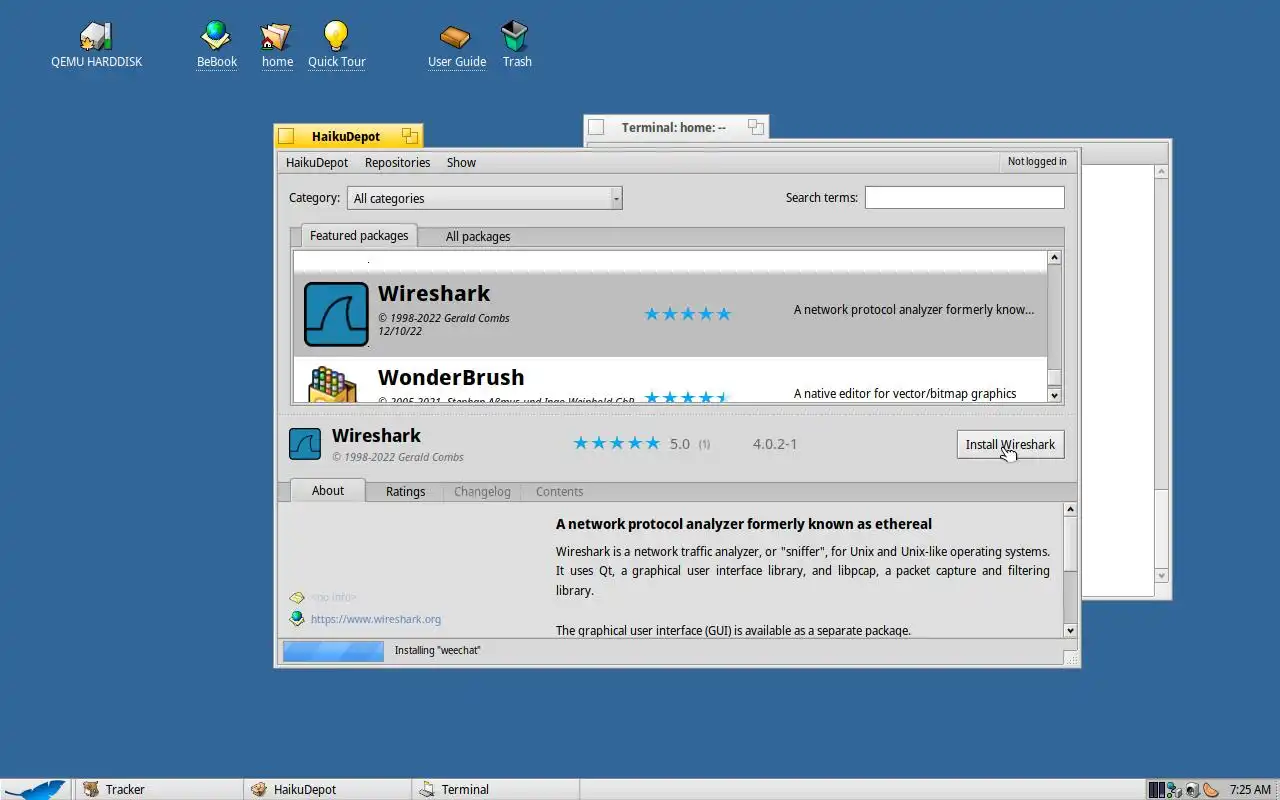Click the description pane scroll-down arrow

tap(1070, 630)
